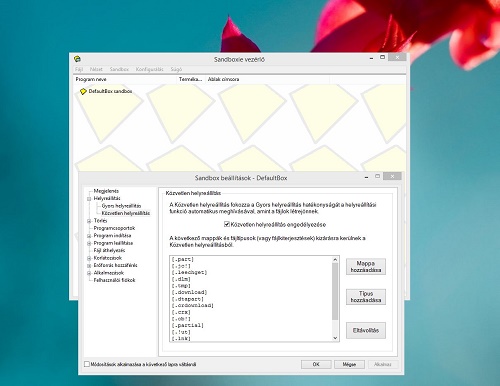Viewport: 500px width, 386px height.
Task: Expand the Program leállítása tree node
Action: pos(89,243)
